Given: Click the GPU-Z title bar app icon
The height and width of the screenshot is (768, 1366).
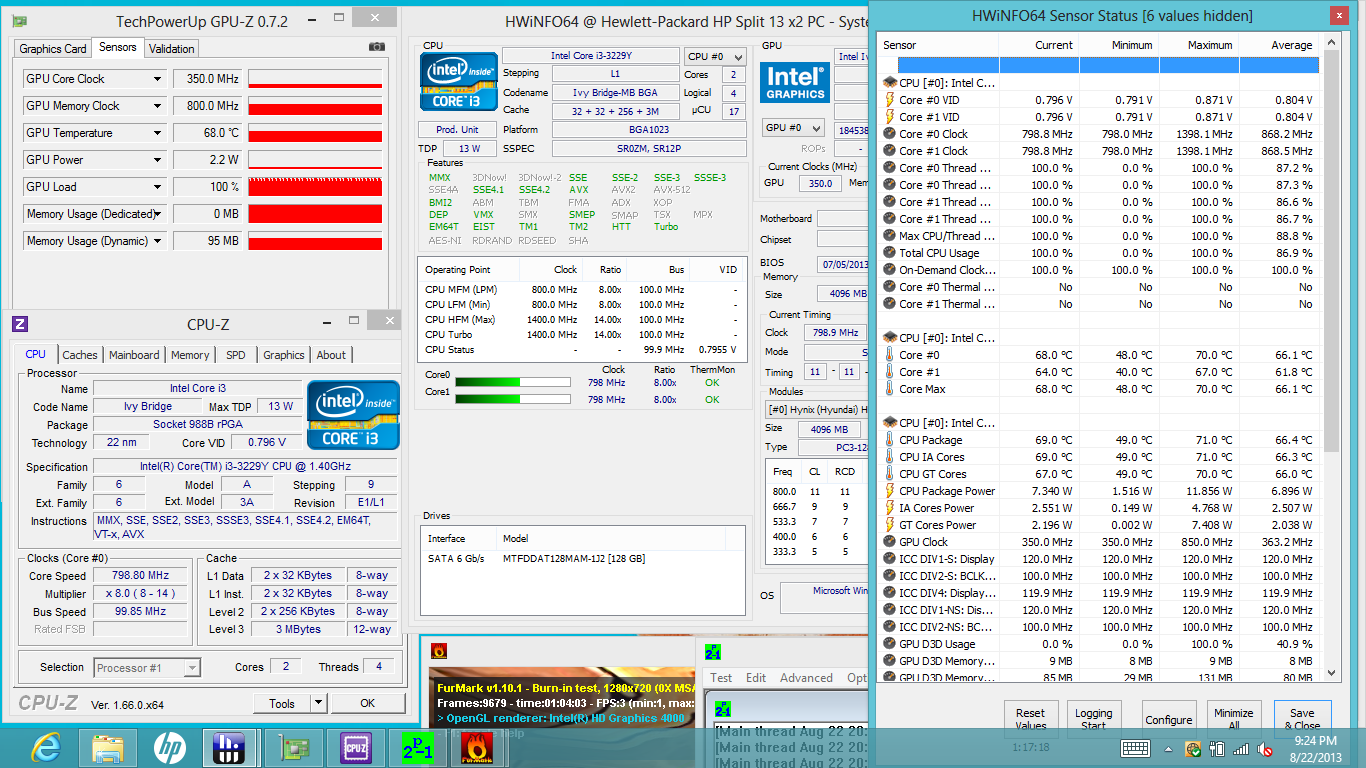Looking at the screenshot, I should (20, 21).
